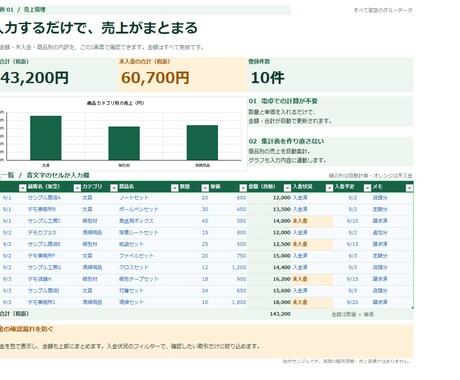Screen dimensions: 460x380
Task: Select the payment date cell 9/20
Action: [352, 302]
